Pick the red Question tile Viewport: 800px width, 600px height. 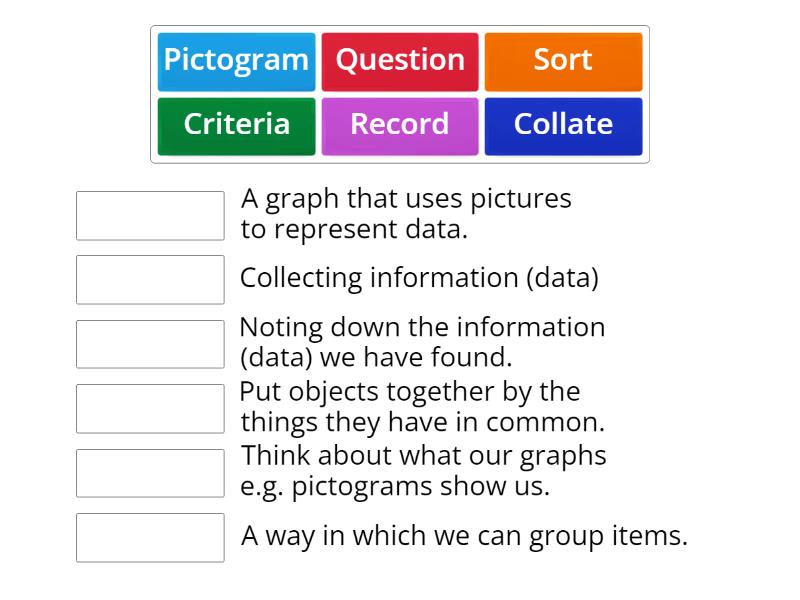pyautogui.click(x=400, y=61)
